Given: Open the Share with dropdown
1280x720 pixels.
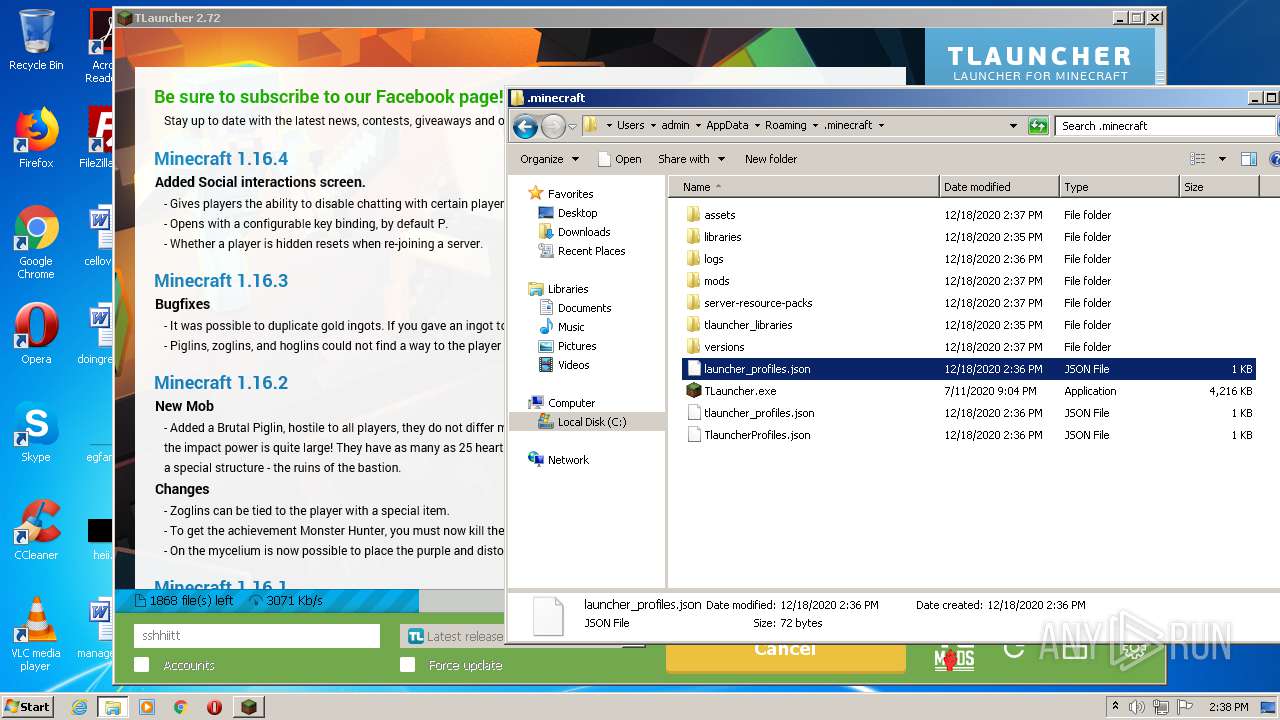Looking at the screenshot, I should (x=691, y=159).
